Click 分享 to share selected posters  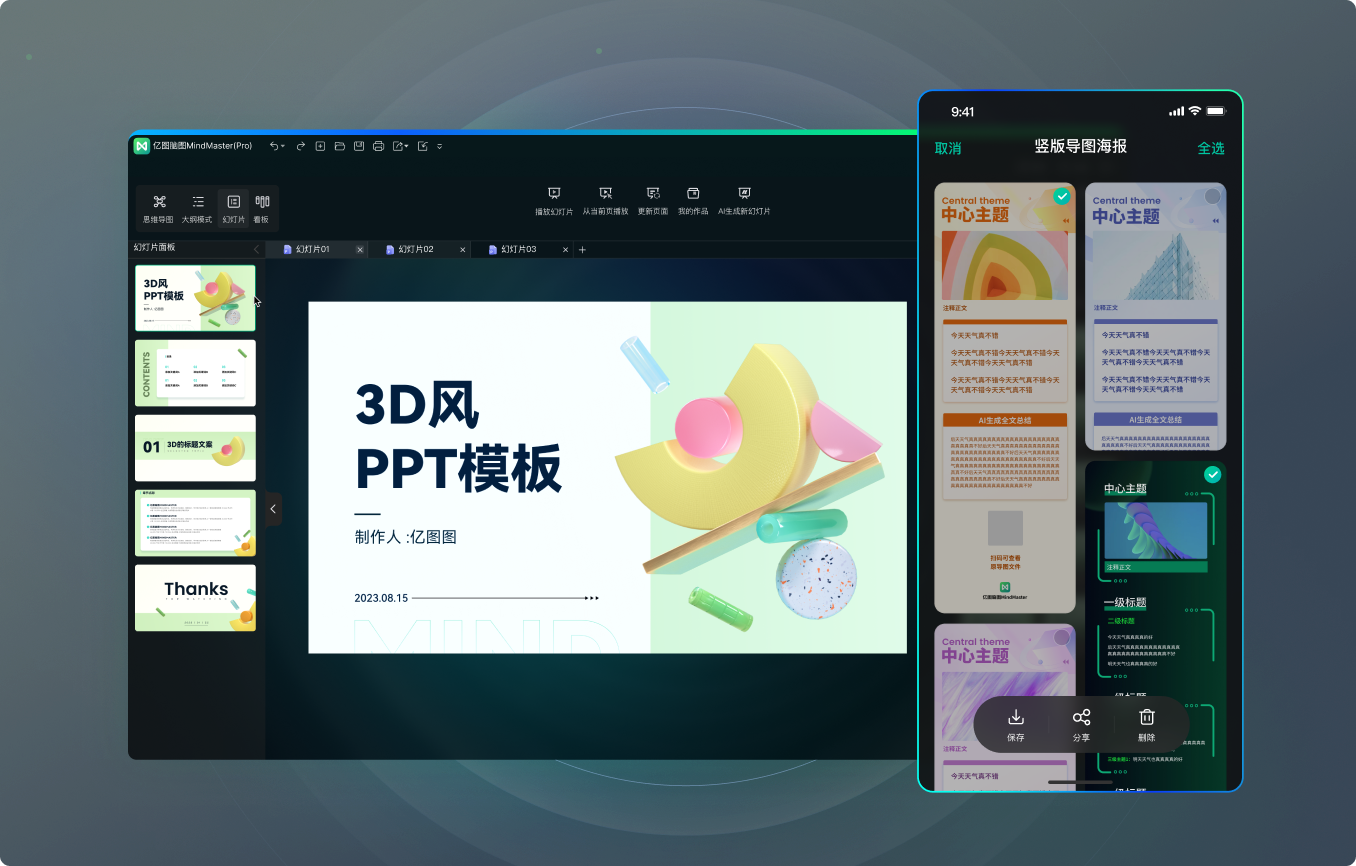(1081, 725)
